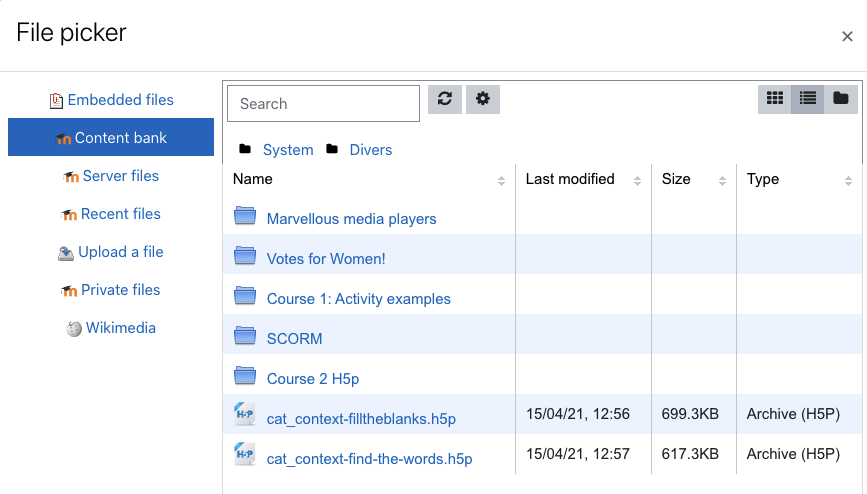Open Upload a file repository
The height and width of the screenshot is (494, 867).
click(111, 252)
